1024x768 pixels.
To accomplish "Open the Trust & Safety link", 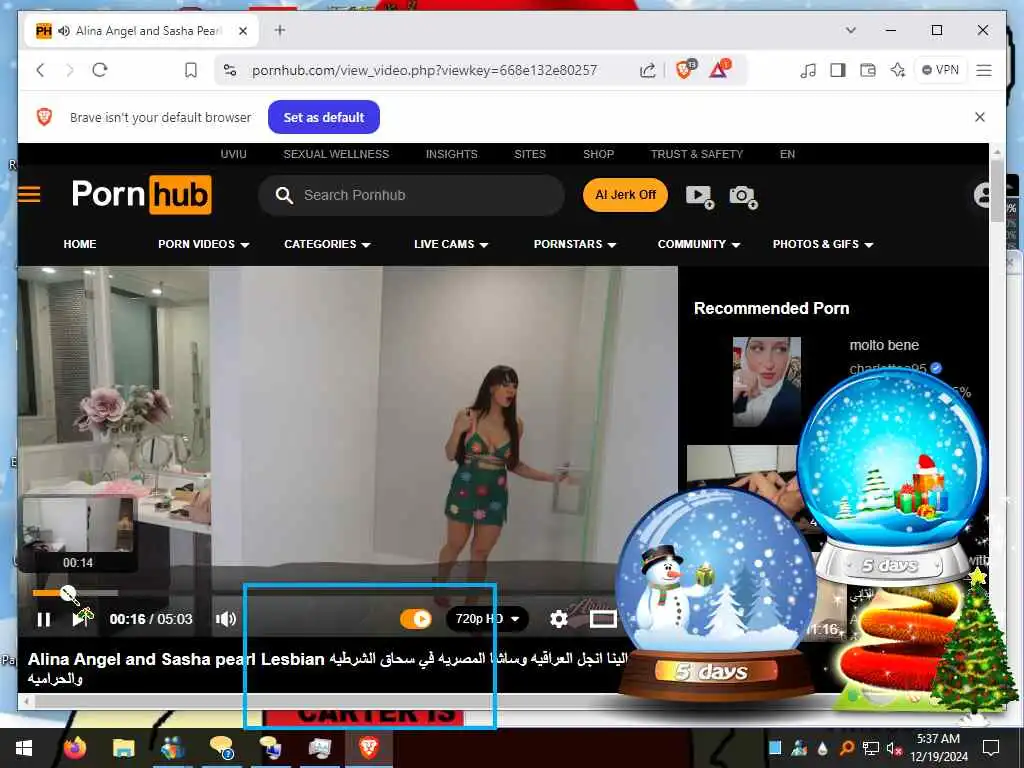I will [697, 154].
